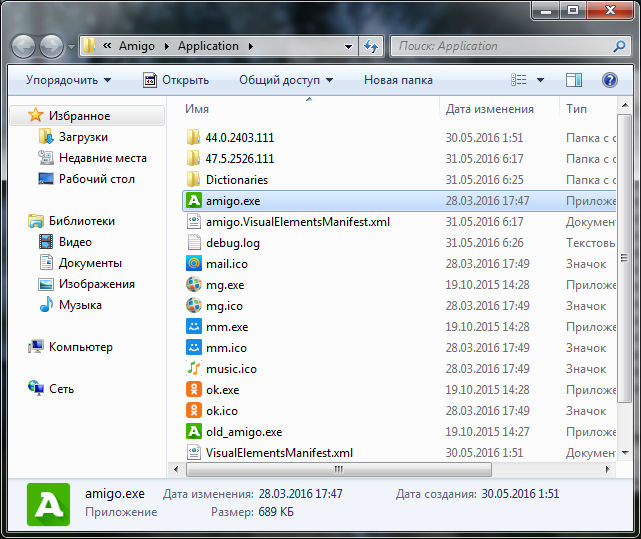641x539 pixels.
Task: Click the mm.exe blue smiley icon
Action: click(x=194, y=326)
